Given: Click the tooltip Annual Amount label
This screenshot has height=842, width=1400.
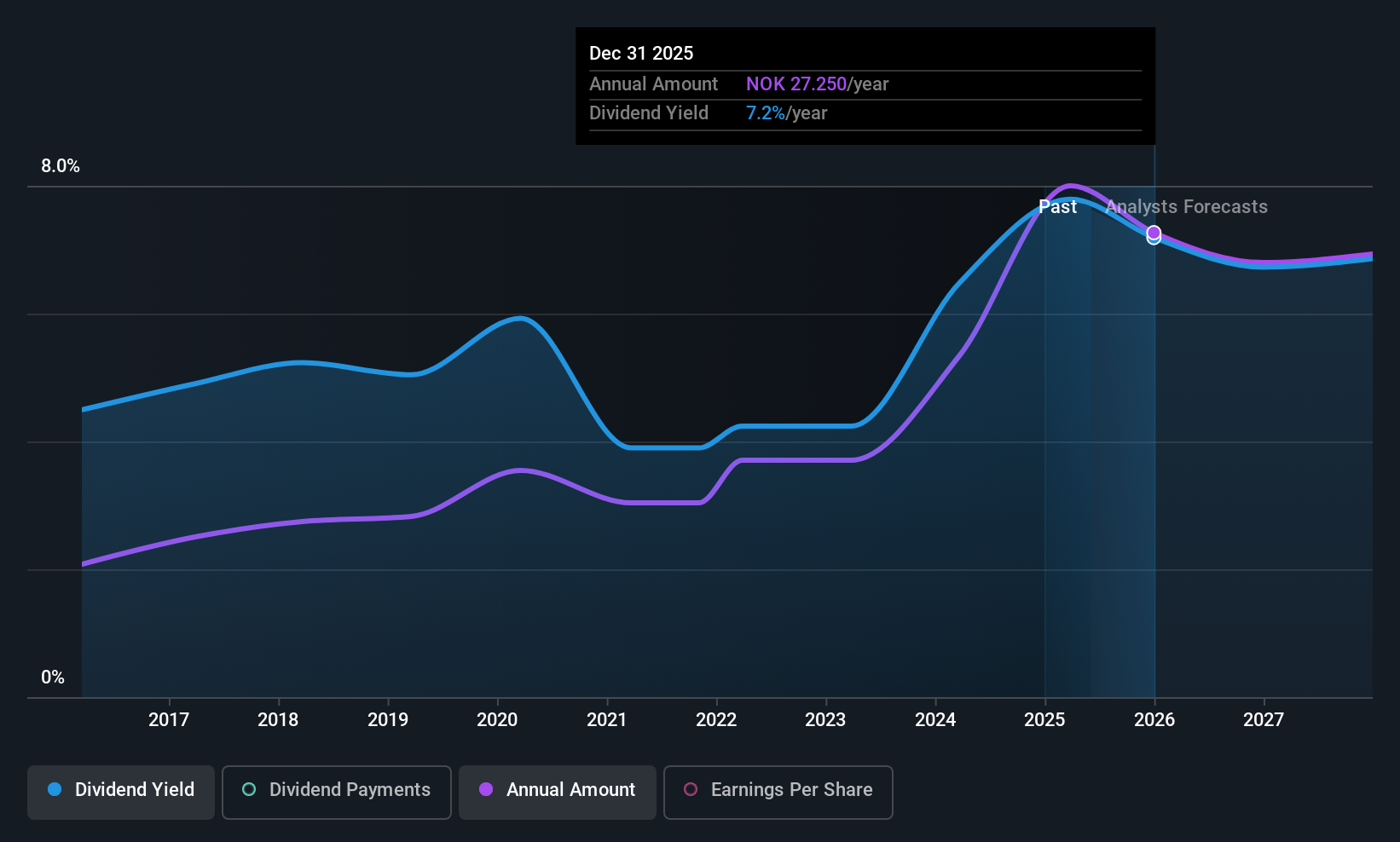Looking at the screenshot, I should (654, 84).
